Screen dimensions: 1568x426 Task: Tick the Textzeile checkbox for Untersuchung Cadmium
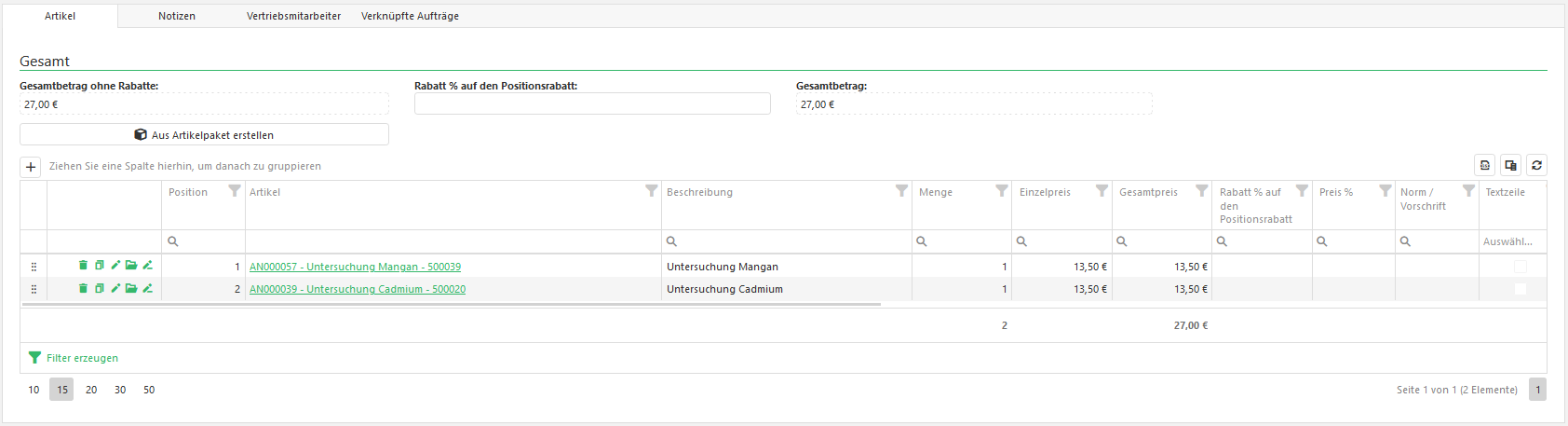click(x=1520, y=289)
